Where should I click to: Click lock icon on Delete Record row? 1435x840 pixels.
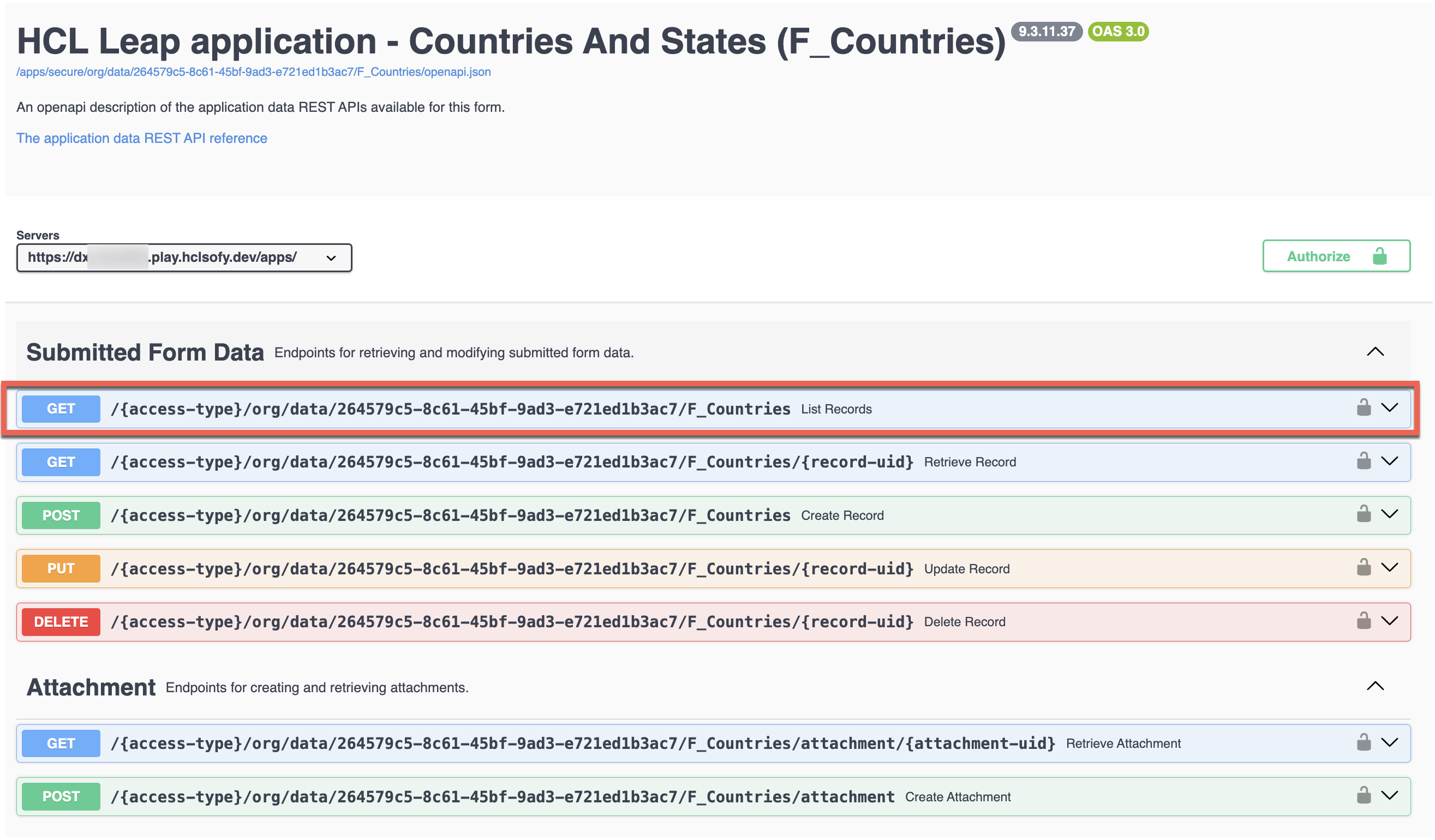[1363, 620]
